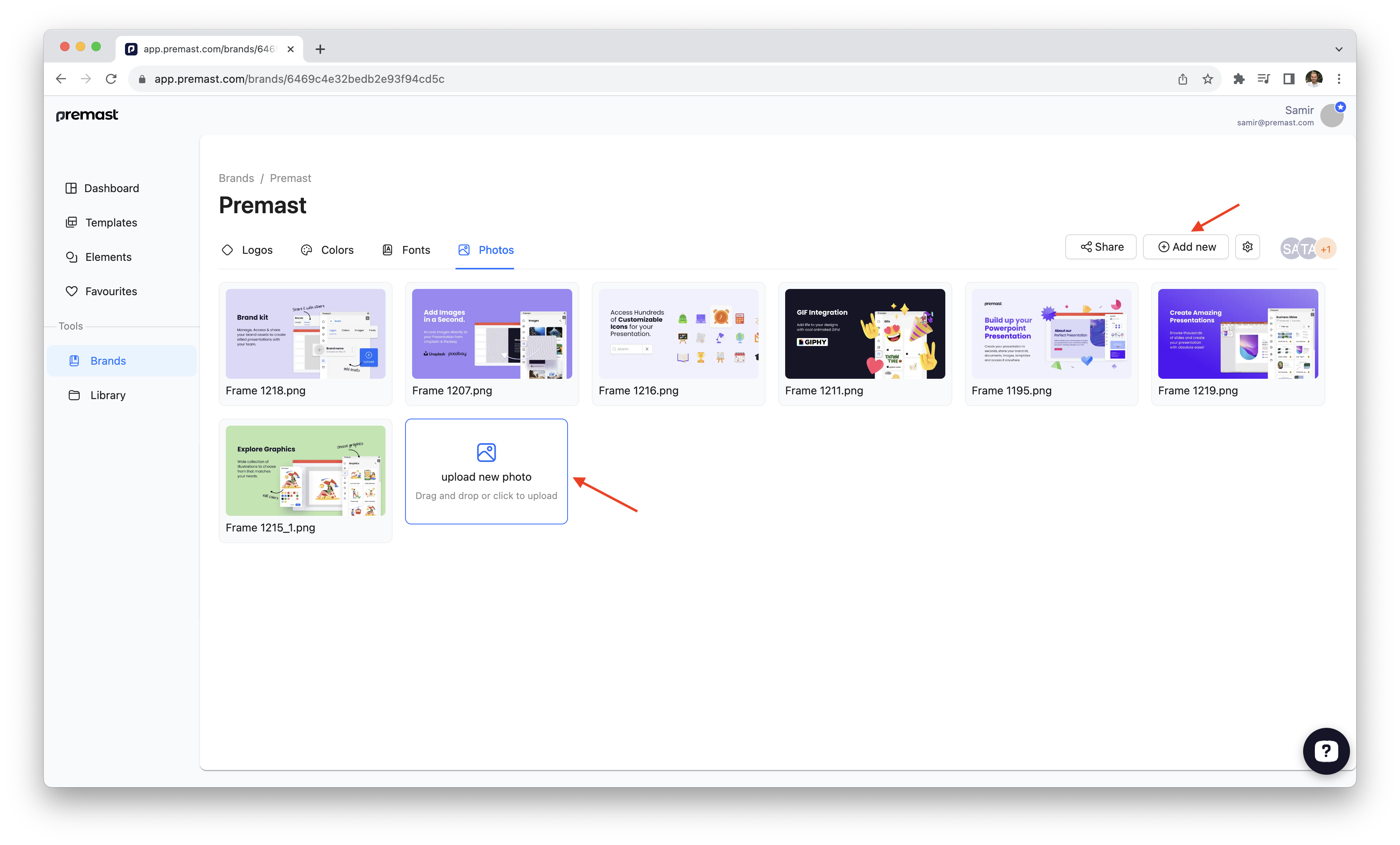Open Chrome side panel icon
This screenshot has height=845, width=1400.
(1289, 79)
